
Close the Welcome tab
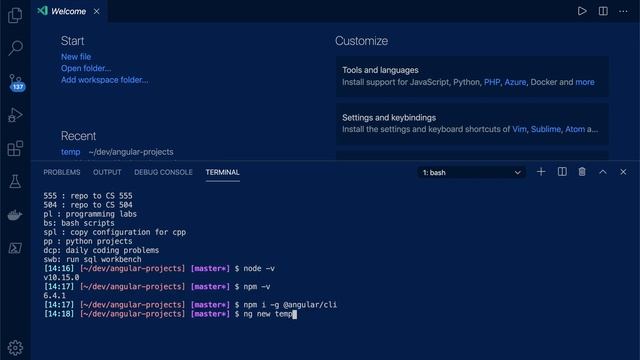coord(96,11)
